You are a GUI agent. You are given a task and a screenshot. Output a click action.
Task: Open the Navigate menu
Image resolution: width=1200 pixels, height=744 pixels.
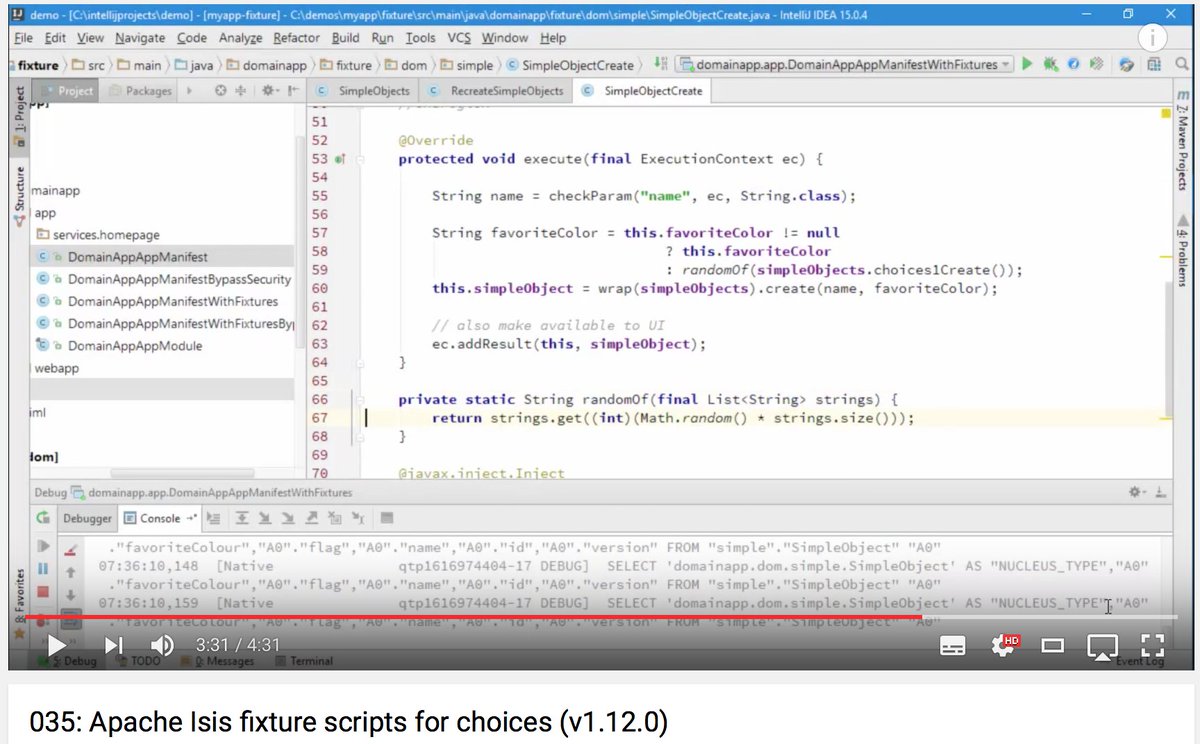coord(140,38)
